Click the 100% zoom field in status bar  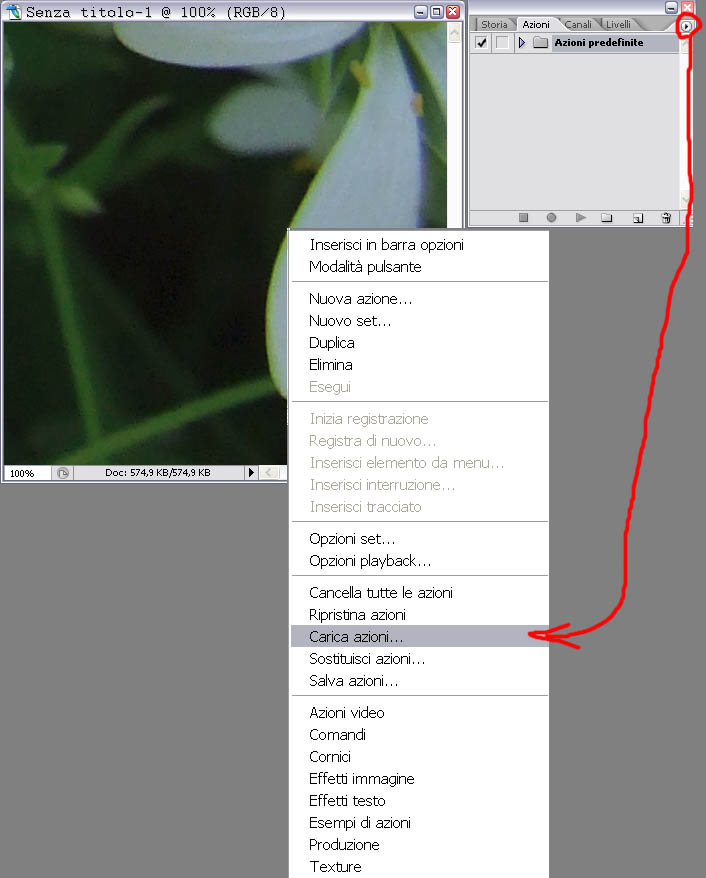pos(27,473)
